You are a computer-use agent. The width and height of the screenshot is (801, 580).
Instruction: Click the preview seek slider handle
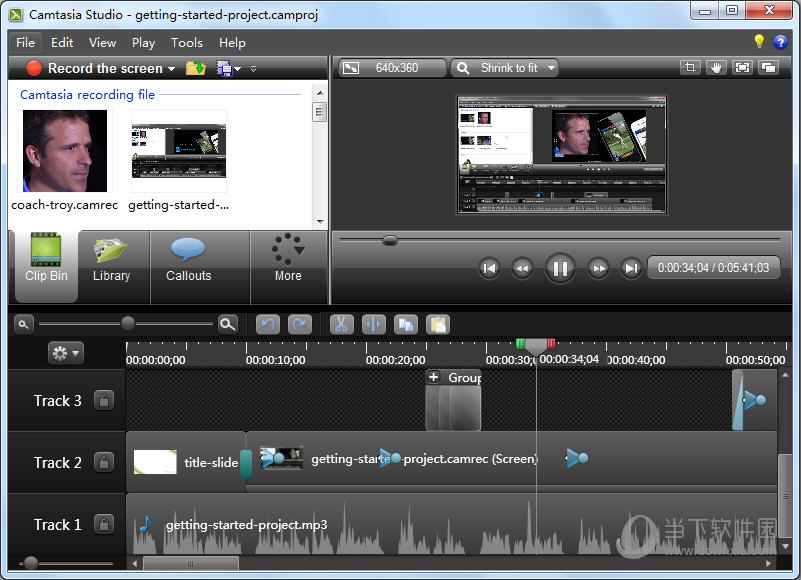(x=390, y=240)
